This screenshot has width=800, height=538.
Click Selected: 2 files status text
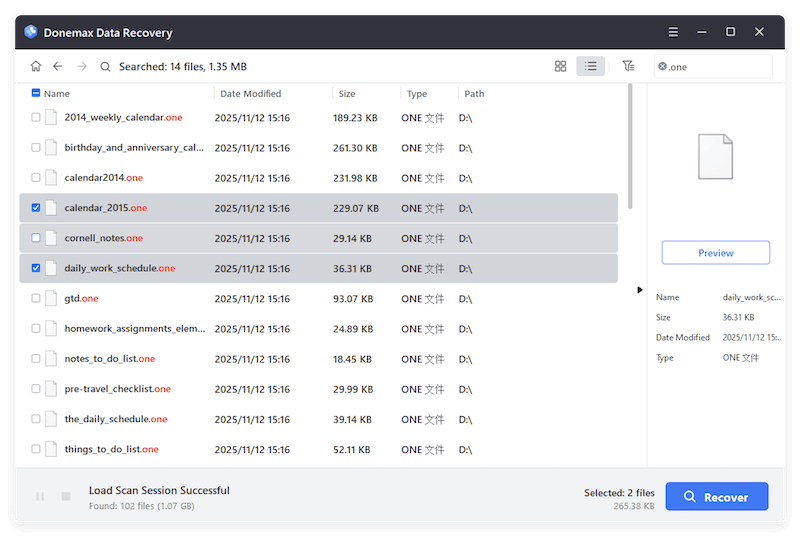pos(619,493)
